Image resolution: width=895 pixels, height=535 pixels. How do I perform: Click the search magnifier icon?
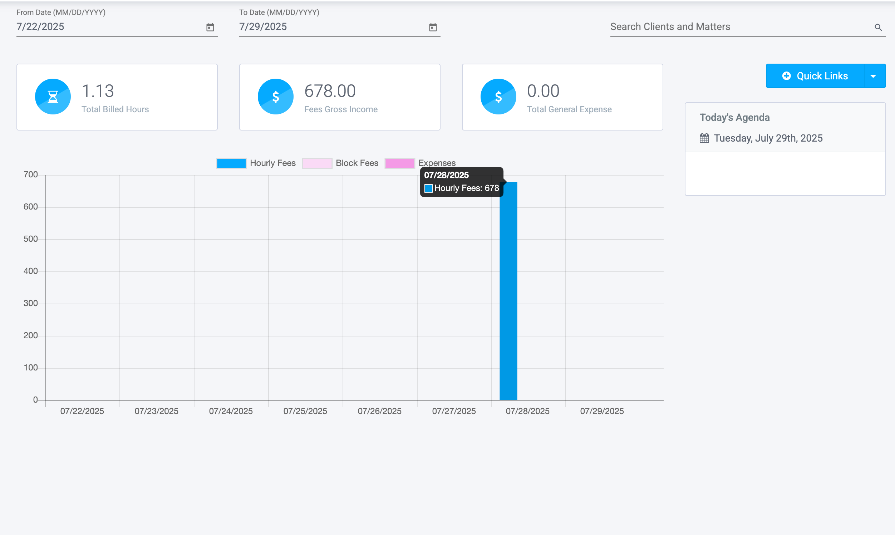click(878, 28)
